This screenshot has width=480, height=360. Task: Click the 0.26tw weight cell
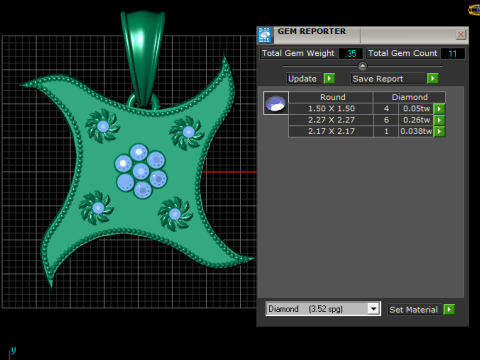click(x=416, y=120)
